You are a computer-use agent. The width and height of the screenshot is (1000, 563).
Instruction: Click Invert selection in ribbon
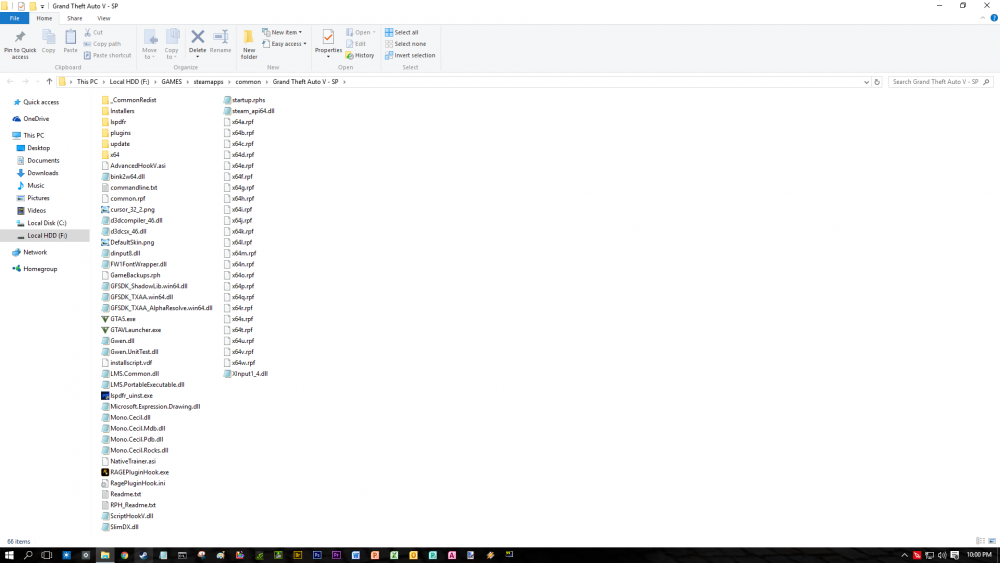(x=410, y=55)
